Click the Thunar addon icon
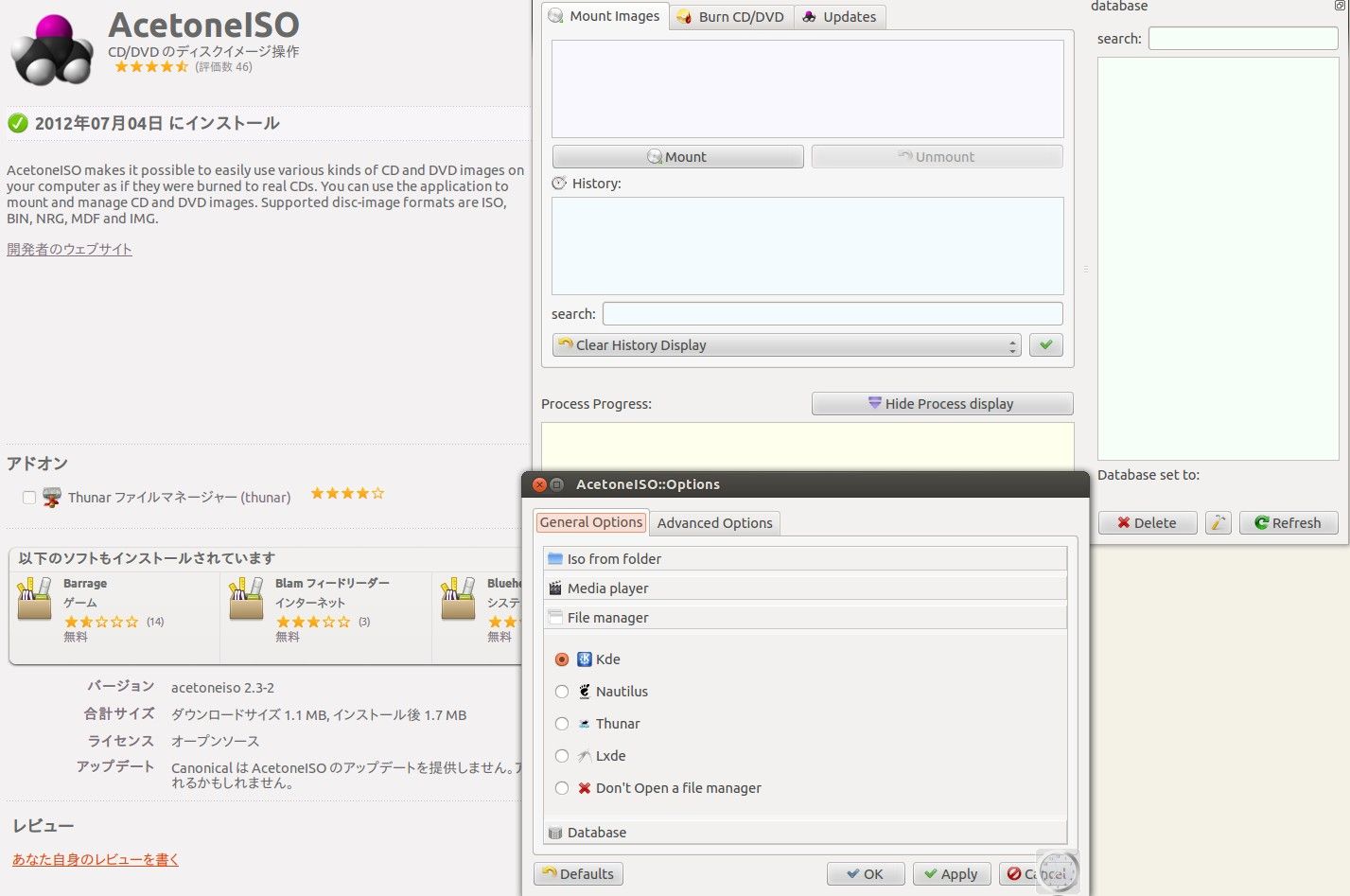The image size is (1350, 896). pyautogui.click(x=52, y=497)
